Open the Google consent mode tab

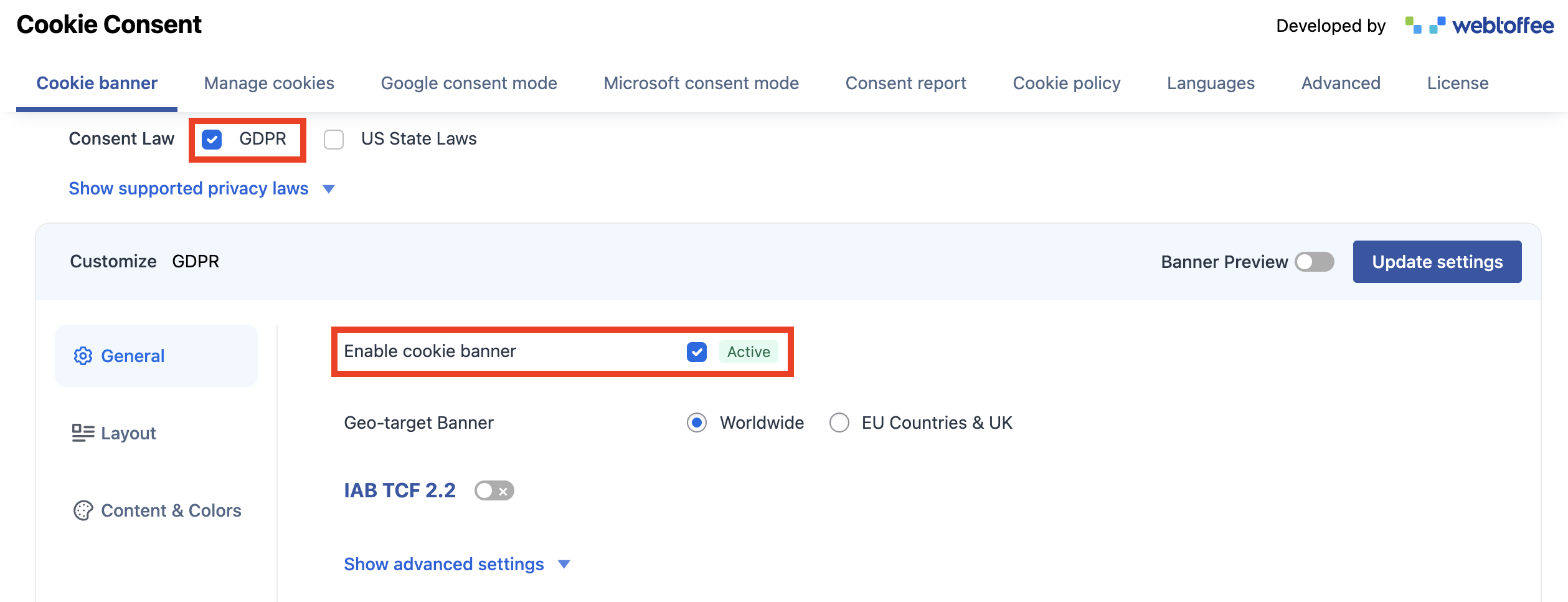(x=469, y=82)
